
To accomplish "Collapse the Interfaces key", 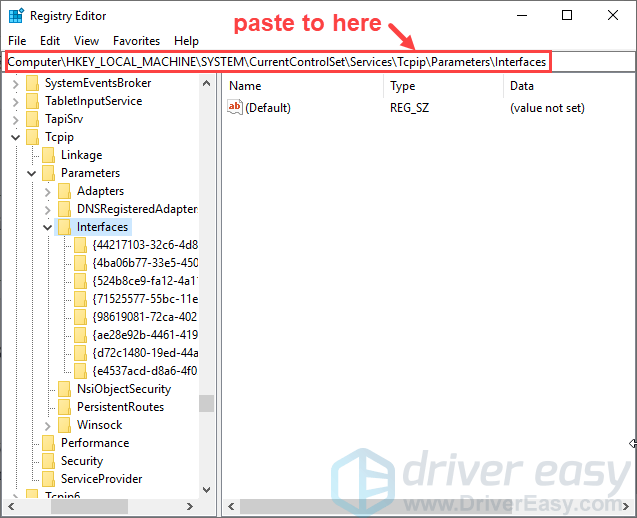I will [x=48, y=227].
